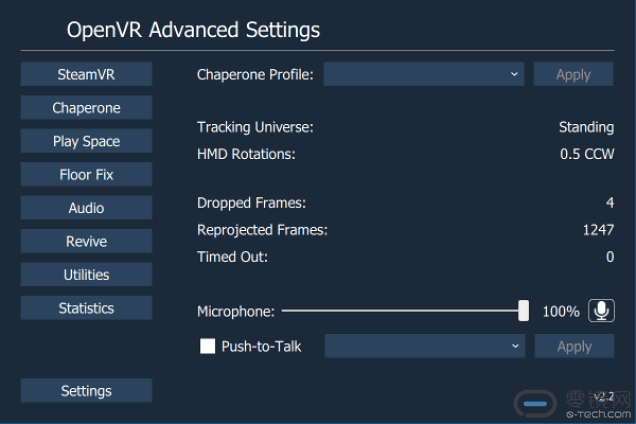
Task: Go to the Chaperone section
Action: pos(86,108)
